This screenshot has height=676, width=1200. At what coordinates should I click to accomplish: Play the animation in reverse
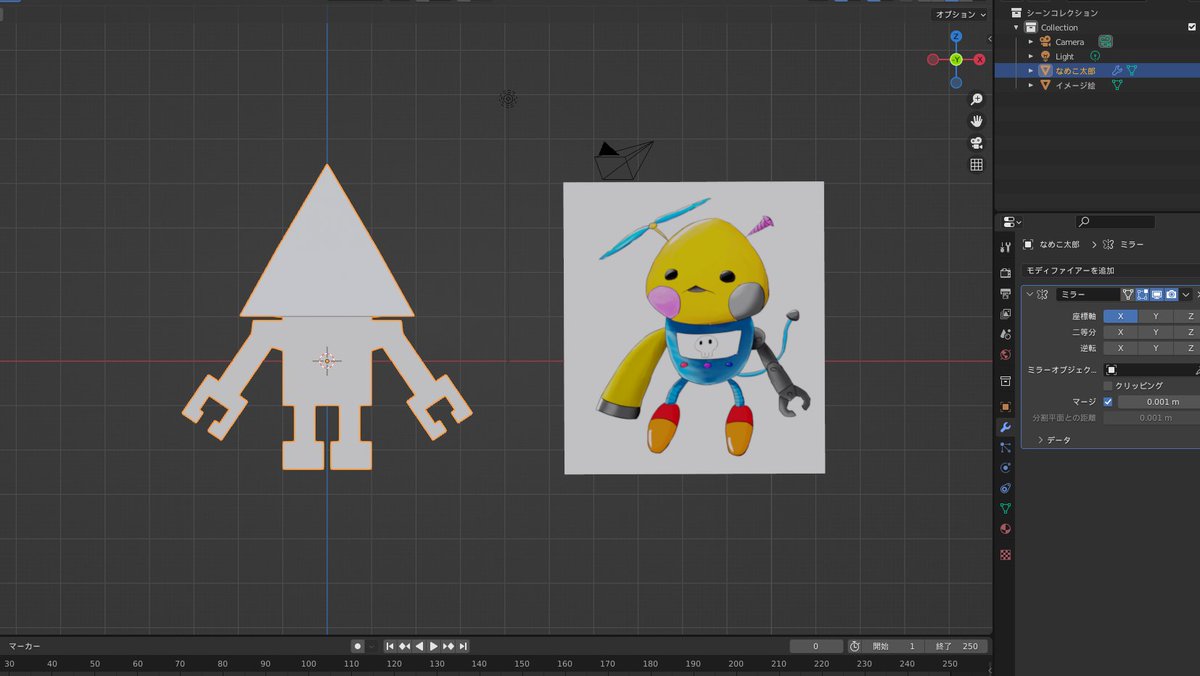tap(419, 646)
